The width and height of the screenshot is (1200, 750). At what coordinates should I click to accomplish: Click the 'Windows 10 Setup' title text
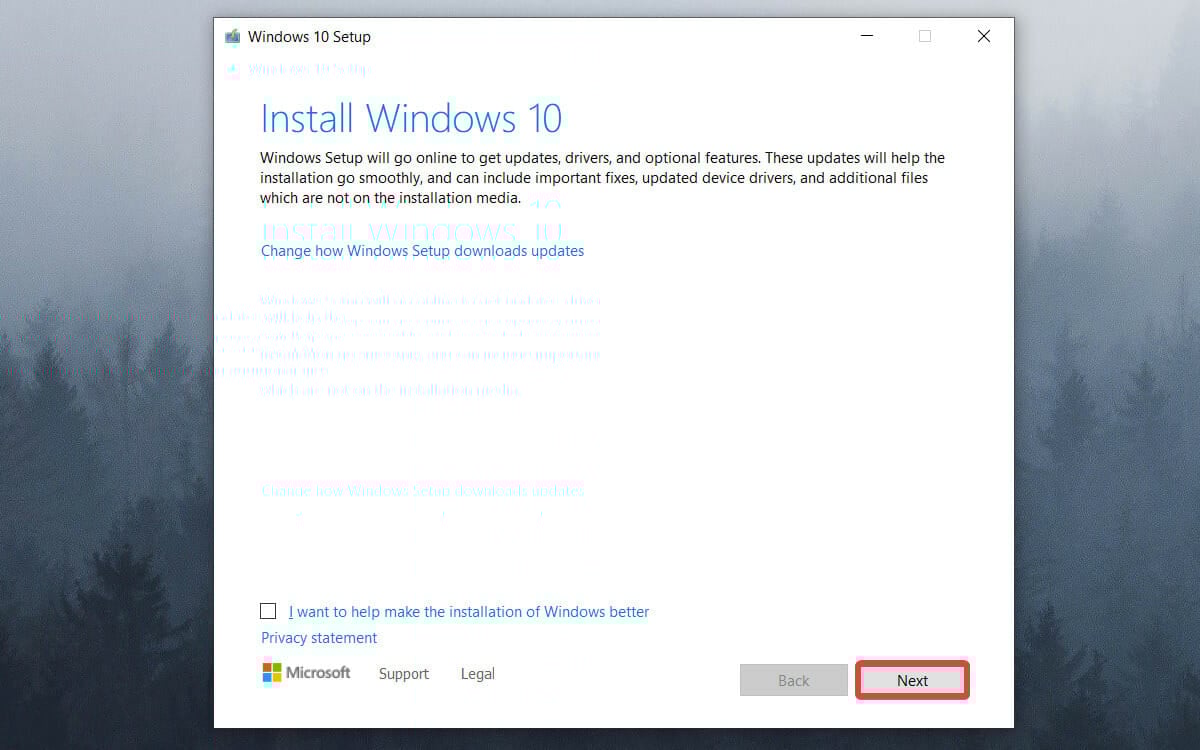pos(309,37)
